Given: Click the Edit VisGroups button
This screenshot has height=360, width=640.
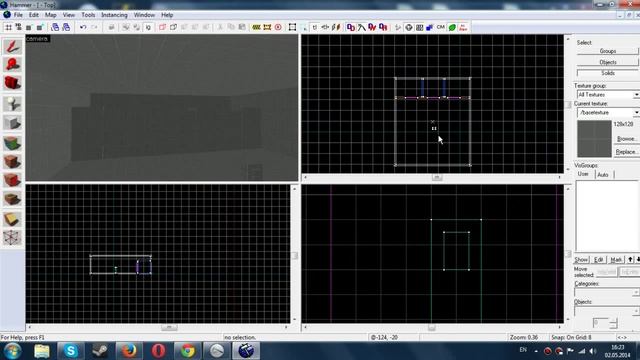Looking at the screenshot, I should click(x=598, y=260).
